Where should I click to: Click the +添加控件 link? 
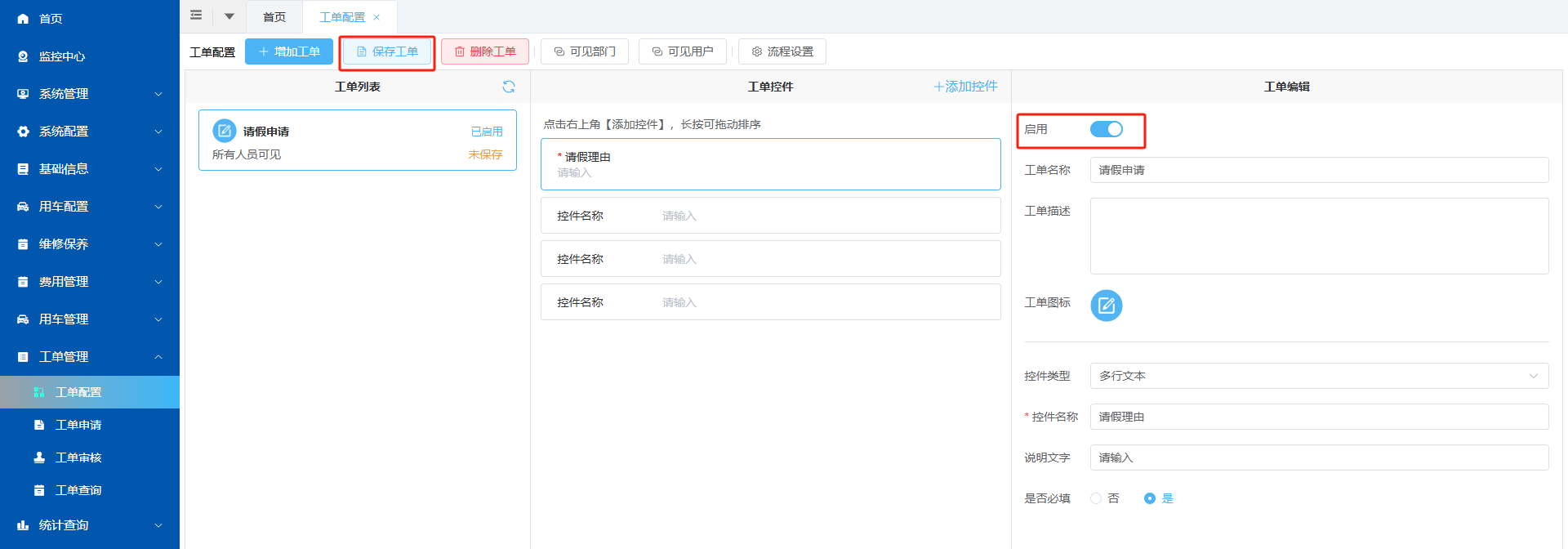point(965,87)
